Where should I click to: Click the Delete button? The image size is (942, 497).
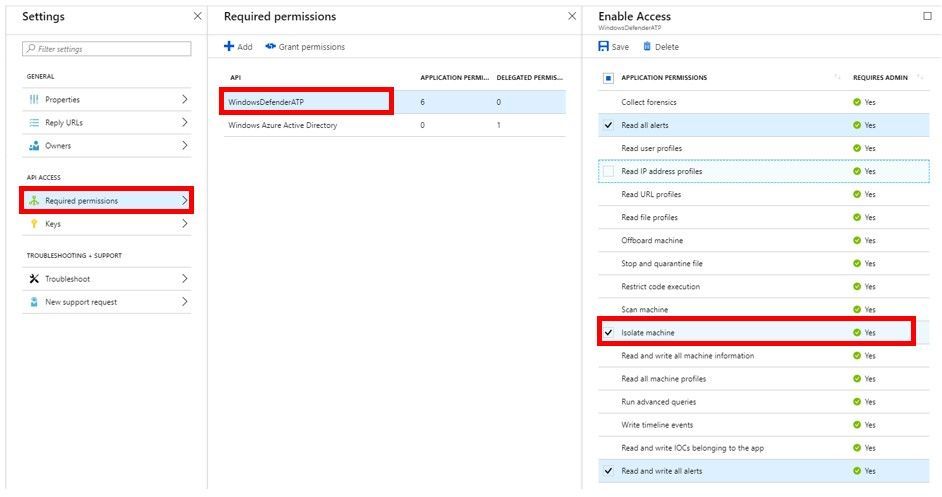(x=661, y=47)
